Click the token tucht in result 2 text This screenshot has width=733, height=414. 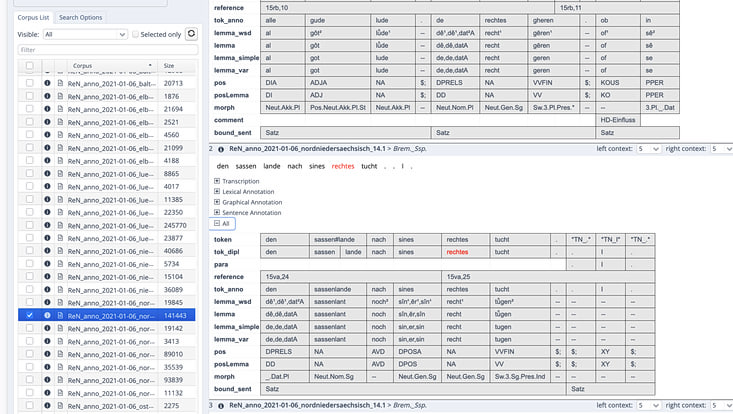pos(369,166)
